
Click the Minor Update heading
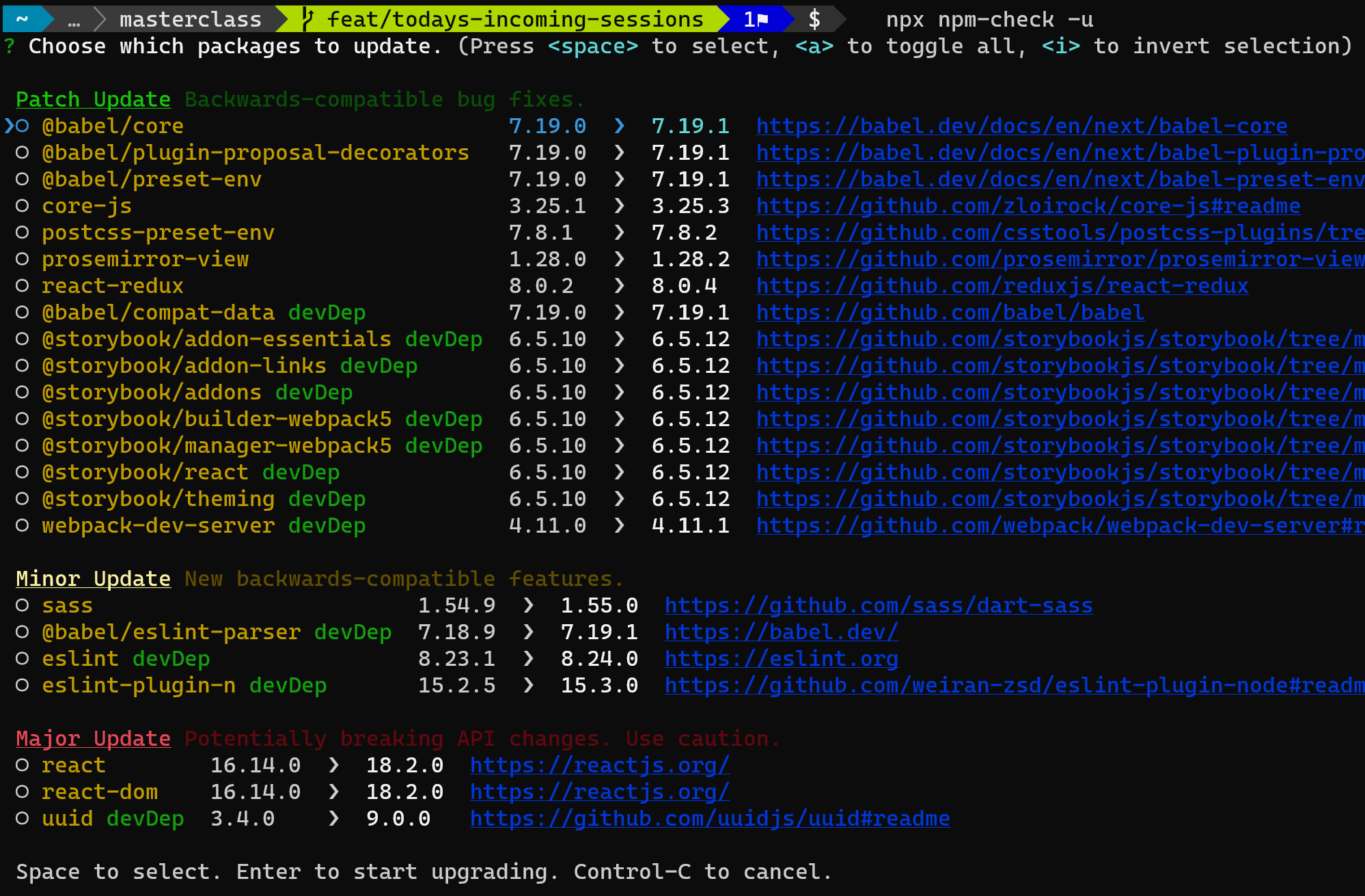click(x=93, y=579)
